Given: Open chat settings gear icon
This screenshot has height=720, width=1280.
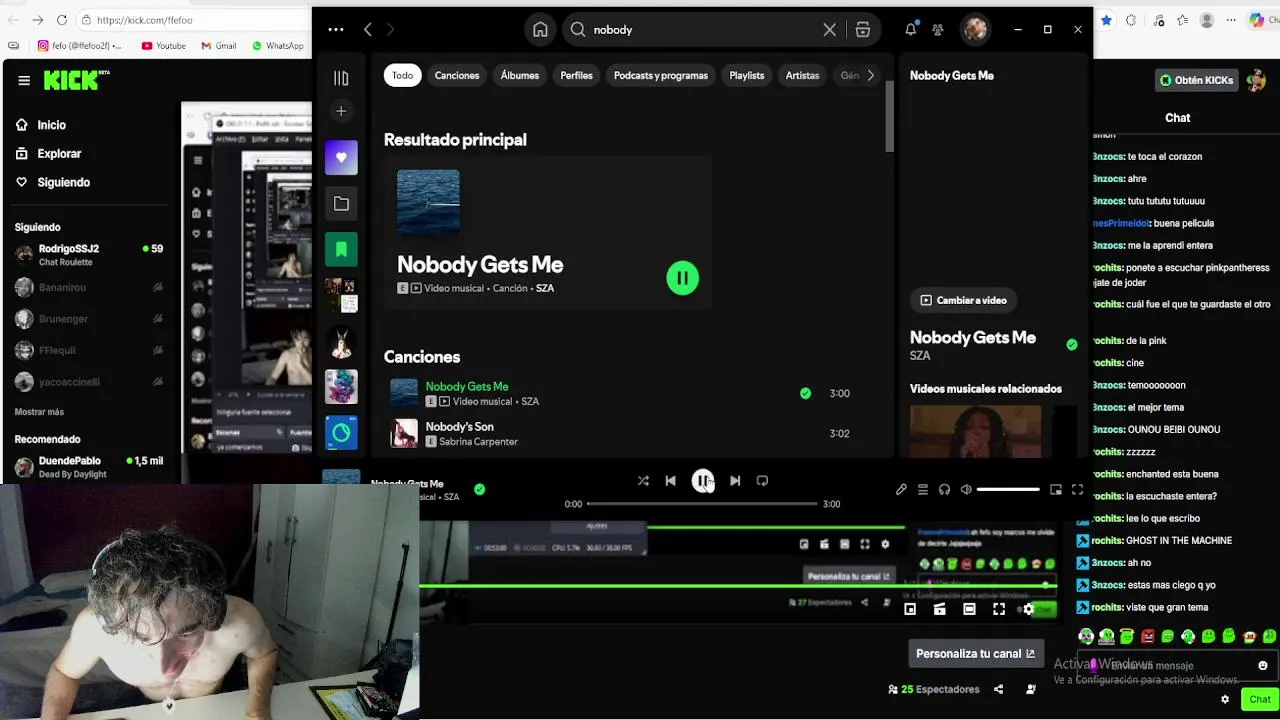Looking at the screenshot, I should [x=1225, y=700].
